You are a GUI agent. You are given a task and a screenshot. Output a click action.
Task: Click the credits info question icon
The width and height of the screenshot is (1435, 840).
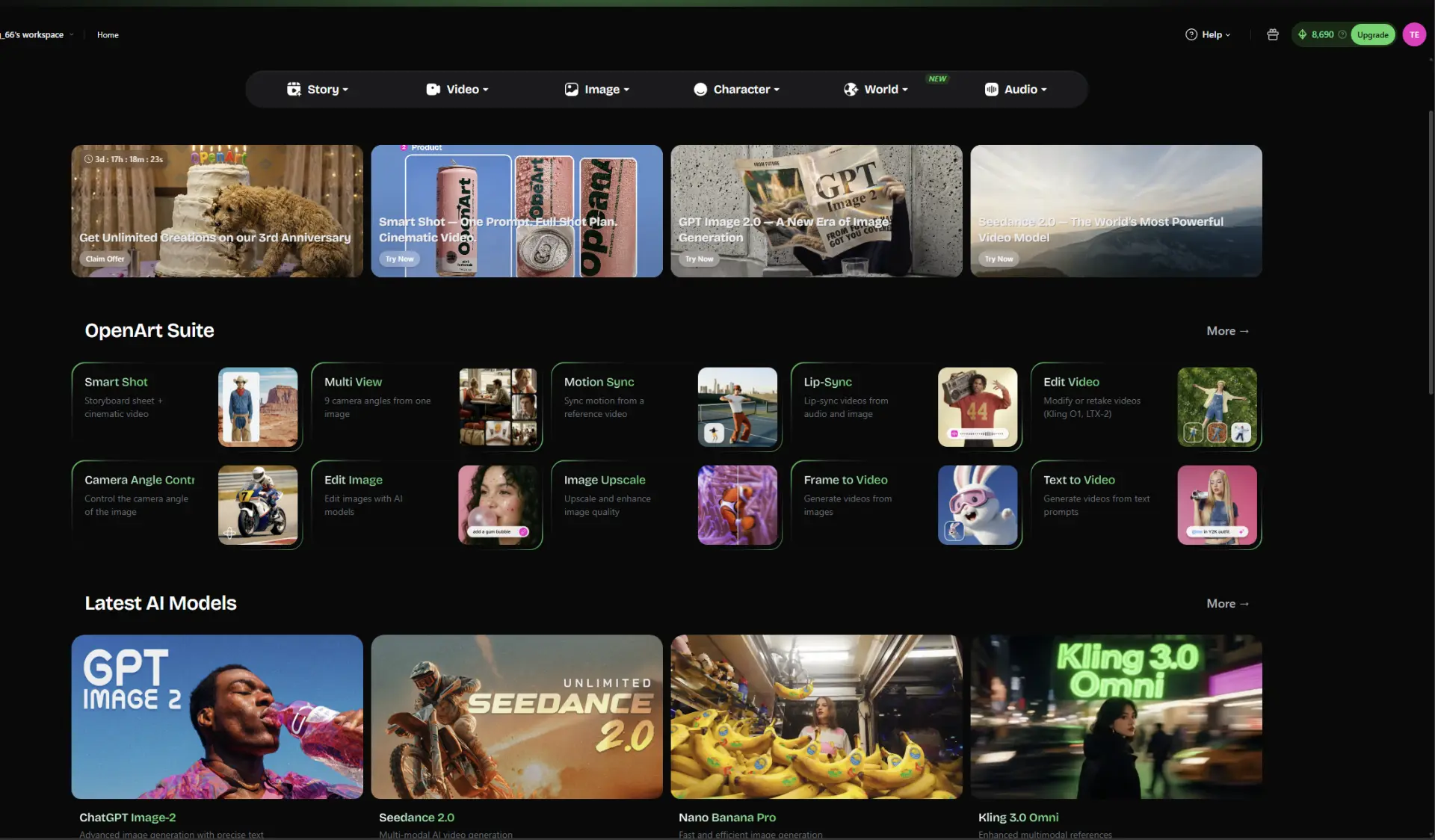(1342, 34)
